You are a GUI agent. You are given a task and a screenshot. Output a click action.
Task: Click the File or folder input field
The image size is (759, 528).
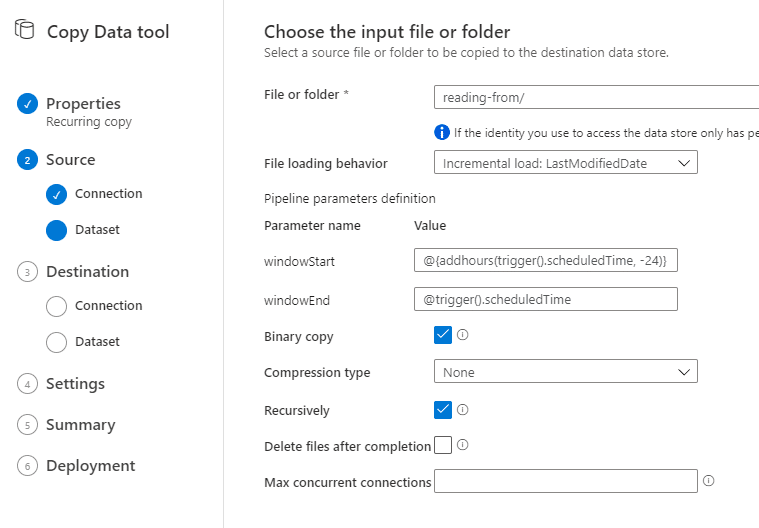pyautogui.click(x=596, y=97)
